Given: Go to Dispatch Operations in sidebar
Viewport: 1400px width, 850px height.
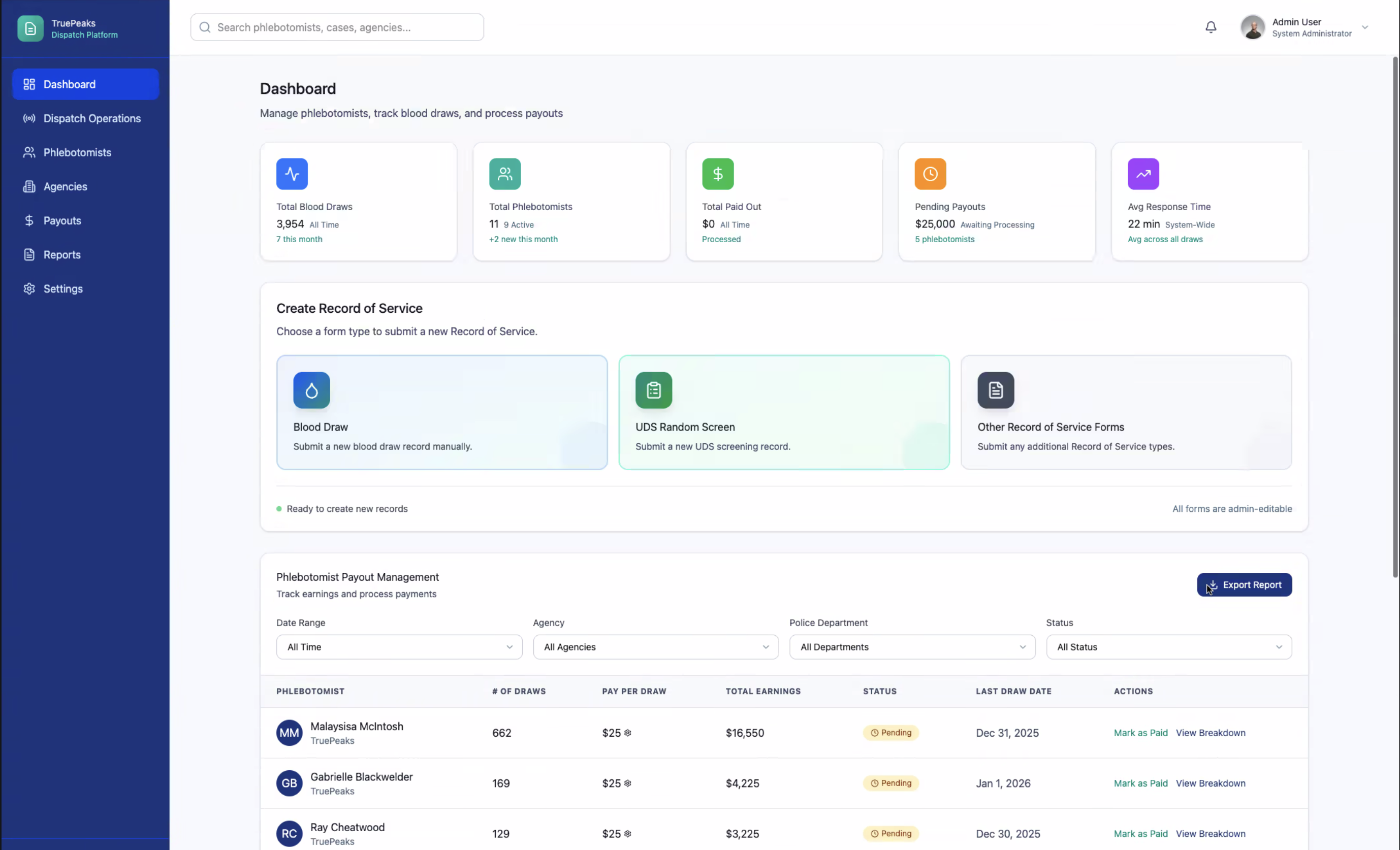Looking at the screenshot, I should tap(91, 118).
